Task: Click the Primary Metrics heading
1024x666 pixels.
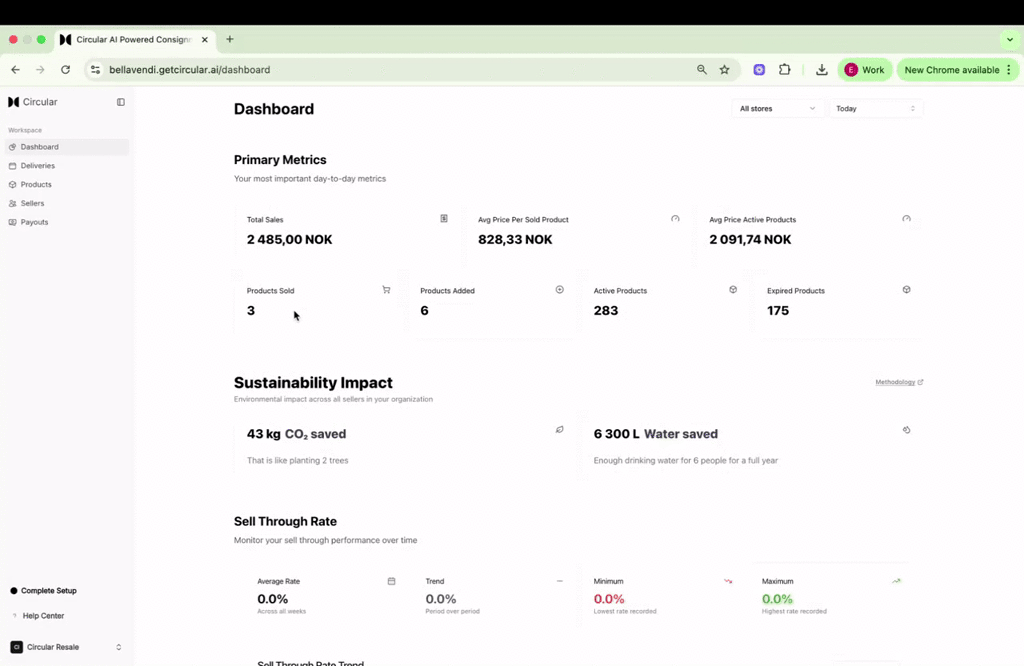Action: tap(280, 160)
